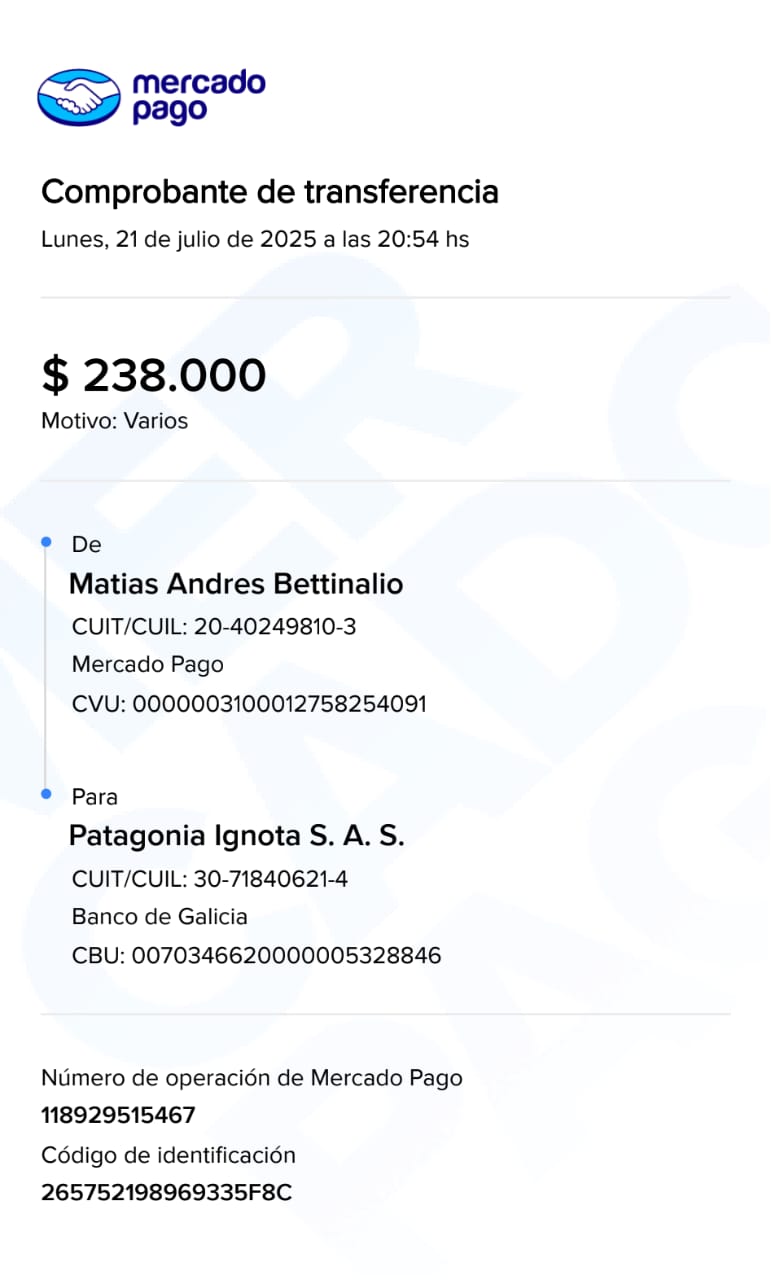This screenshot has width=771, height=1280.
Task: Click the blue dot beside De
Action: coord(46,541)
